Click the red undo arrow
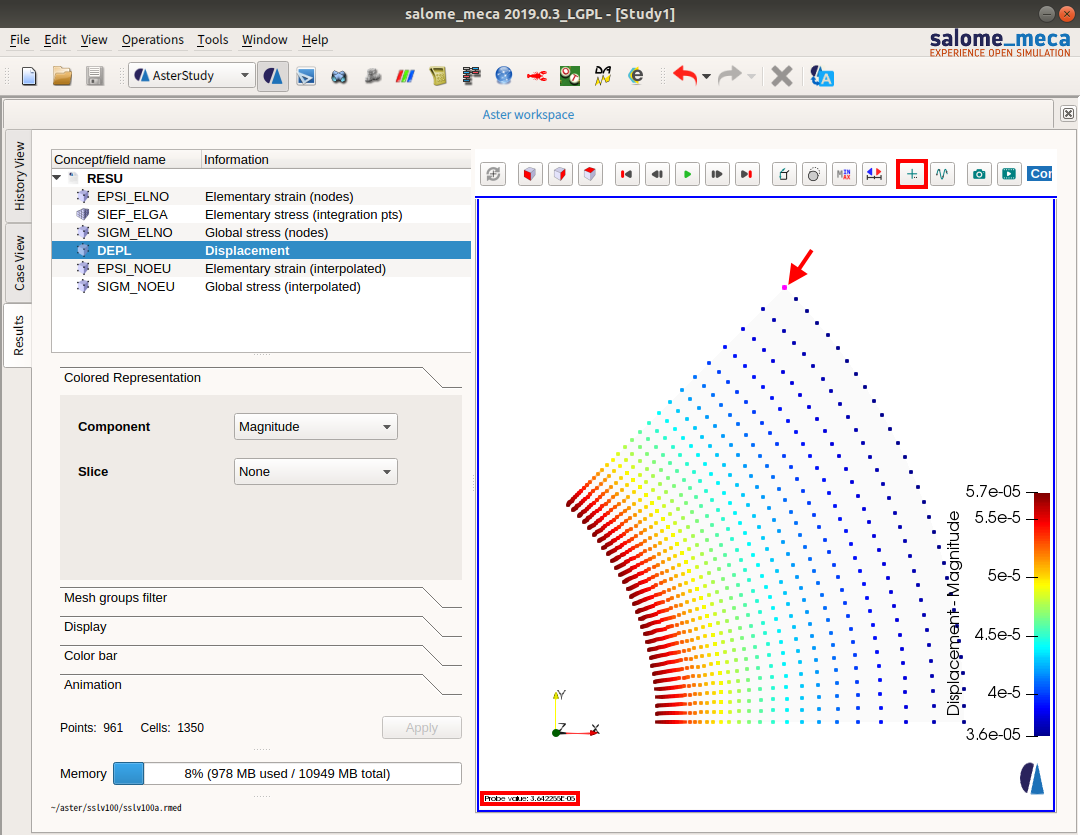 click(685, 76)
